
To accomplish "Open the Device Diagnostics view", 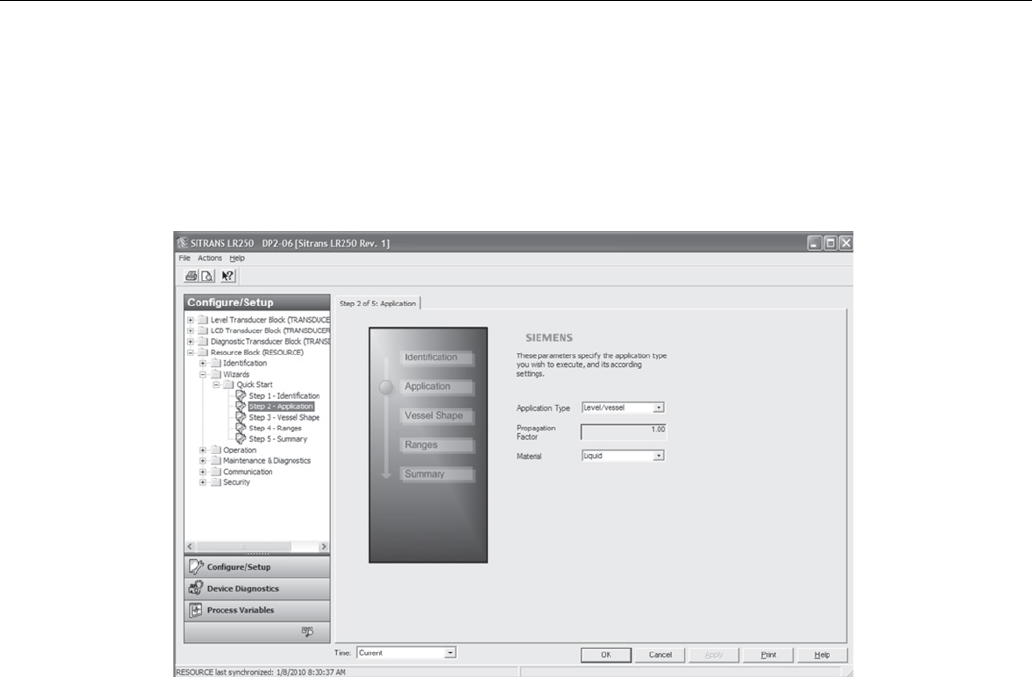I will pyautogui.click(x=257, y=589).
